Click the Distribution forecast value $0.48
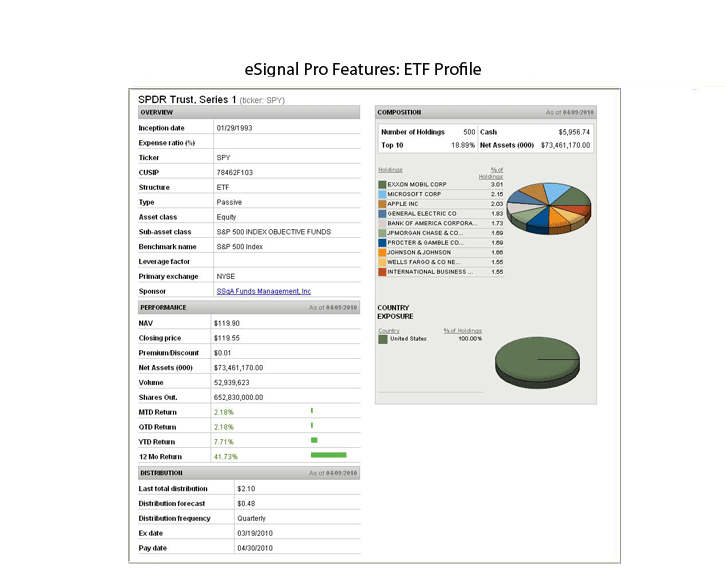Image resolution: width=725 pixels, height=580 pixels. 246,504
